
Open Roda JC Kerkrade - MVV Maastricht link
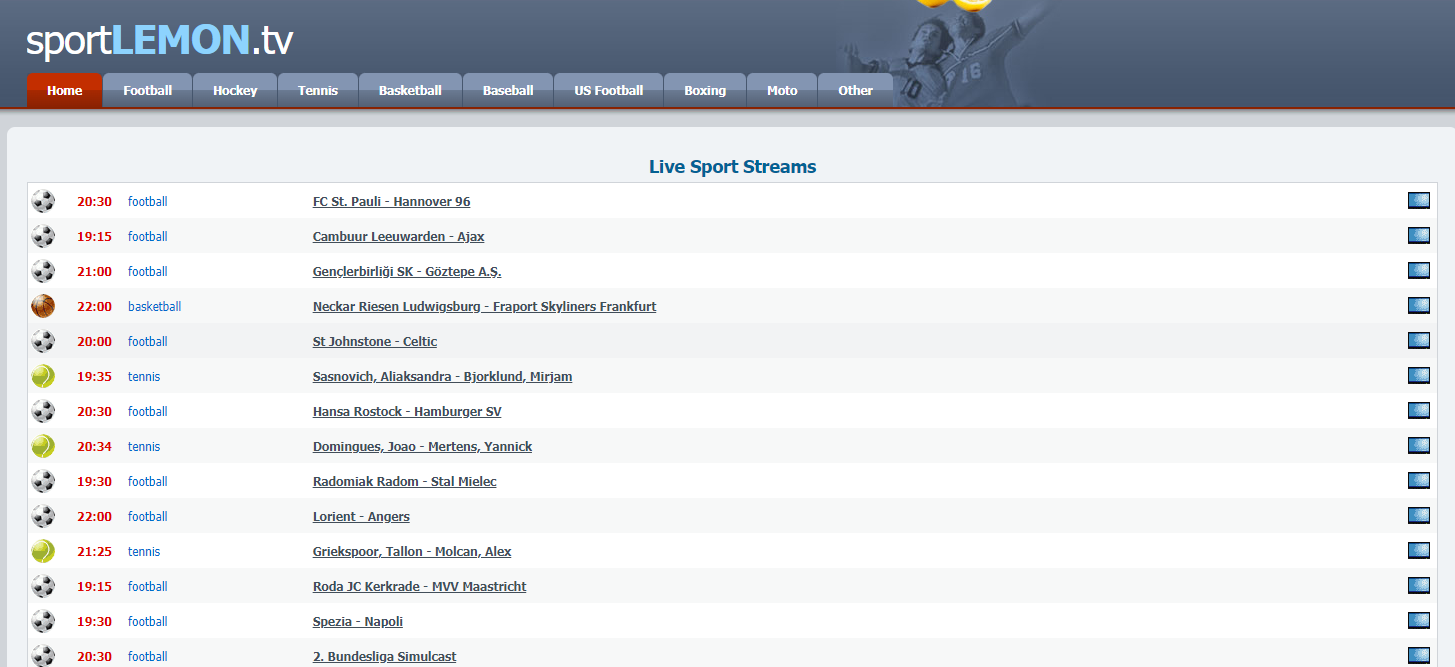click(x=419, y=586)
